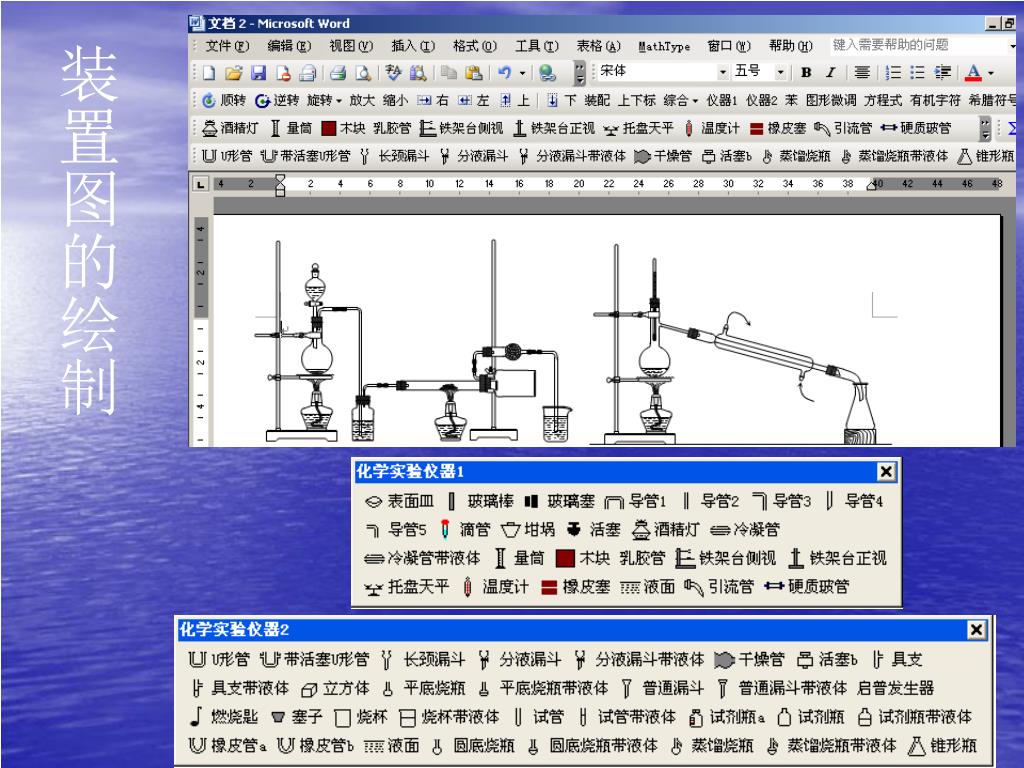Open the 宋体 font name dropdown
Viewport: 1024px width, 768px height.
tap(722, 72)
